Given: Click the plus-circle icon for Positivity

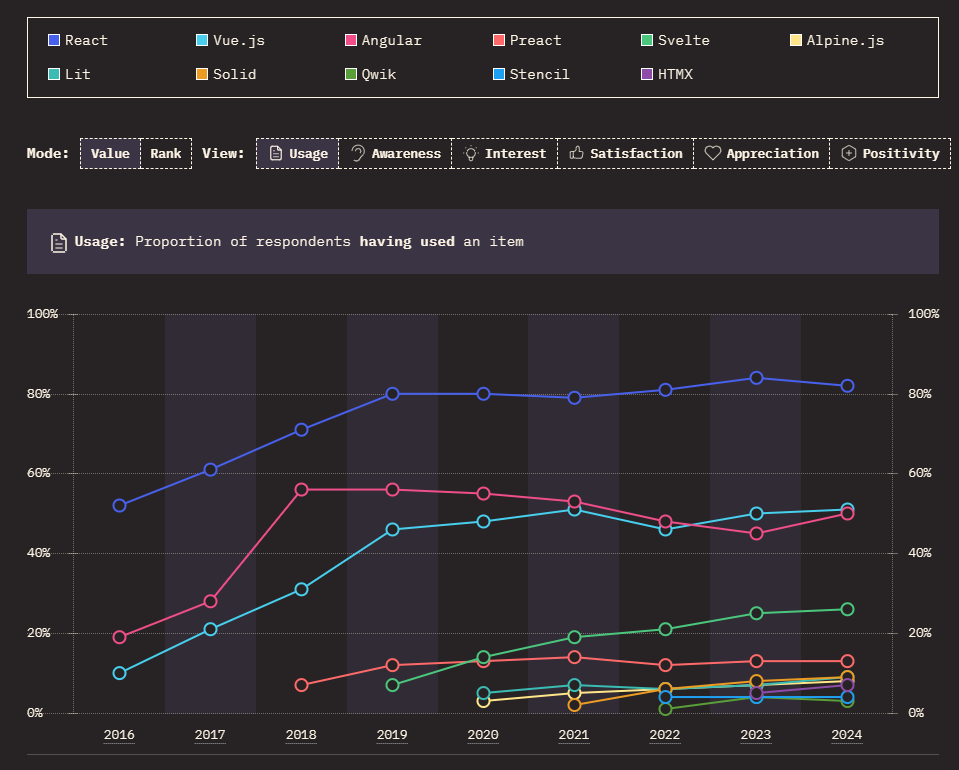Looking at the screenshot, I should [848, 153].
